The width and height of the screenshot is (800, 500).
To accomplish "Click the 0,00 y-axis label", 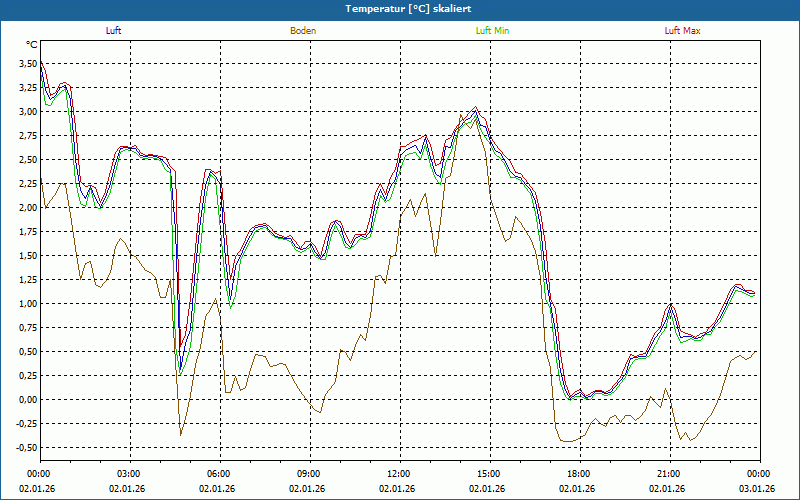I will coord(27,400).
